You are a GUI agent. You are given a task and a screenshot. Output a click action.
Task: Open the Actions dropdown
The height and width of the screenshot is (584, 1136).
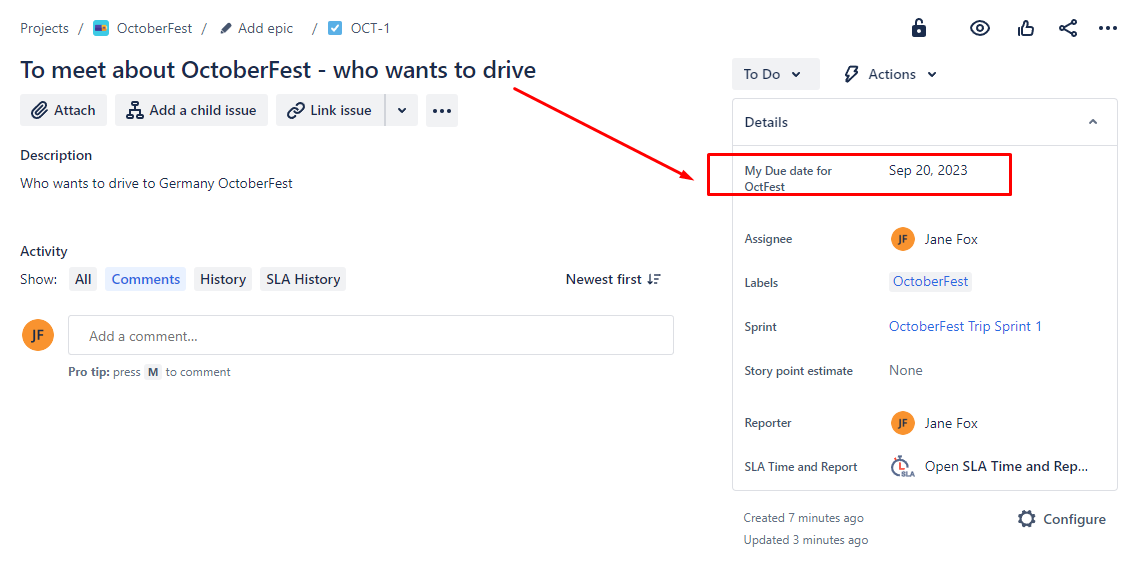[890, 74]
